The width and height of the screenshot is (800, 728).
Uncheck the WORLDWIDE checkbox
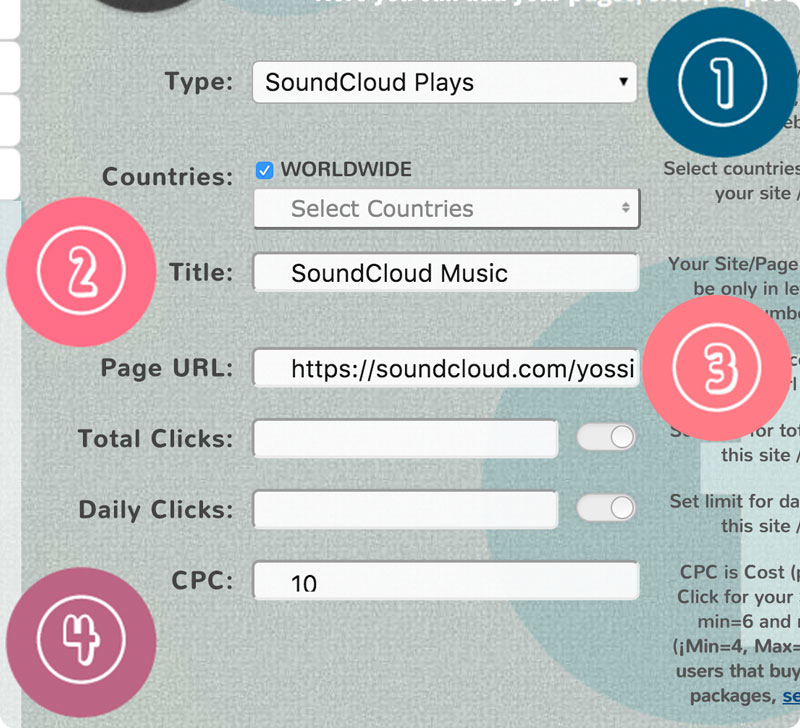263,169
